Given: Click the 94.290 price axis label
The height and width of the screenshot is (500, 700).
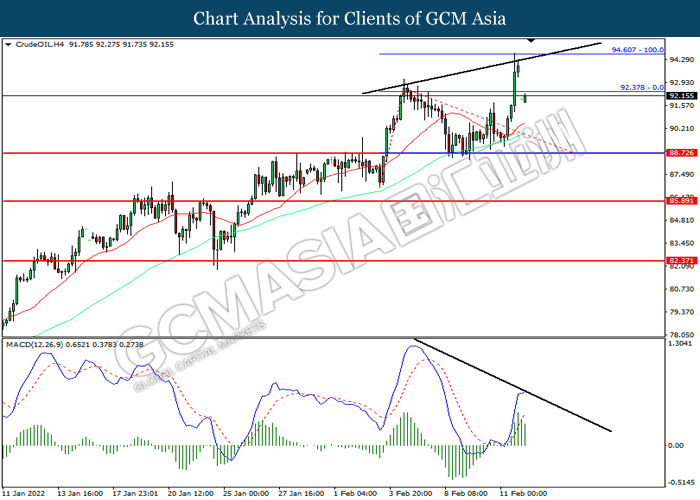Looking at the screenshot, I should [681, 59].
